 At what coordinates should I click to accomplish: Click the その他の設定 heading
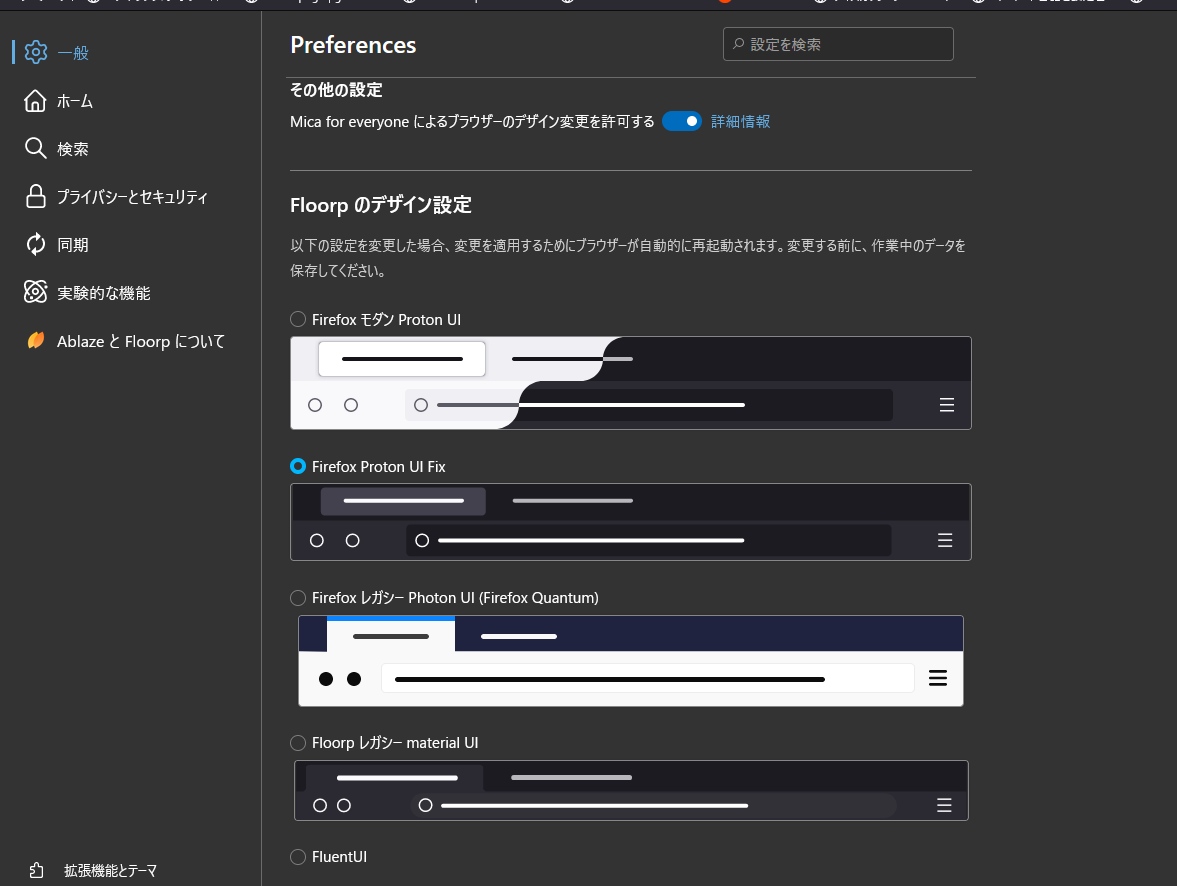[x=336, y=90]
